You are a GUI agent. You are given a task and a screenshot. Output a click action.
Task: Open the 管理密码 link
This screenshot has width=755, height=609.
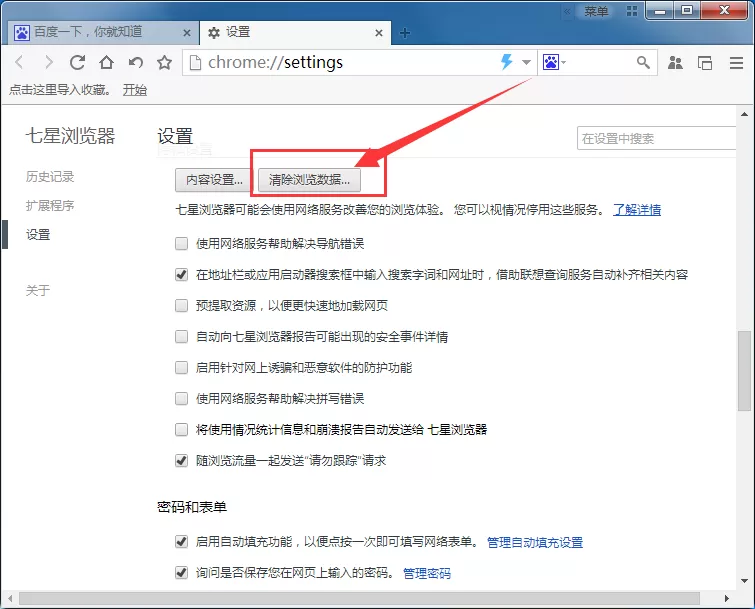[427, 573]
